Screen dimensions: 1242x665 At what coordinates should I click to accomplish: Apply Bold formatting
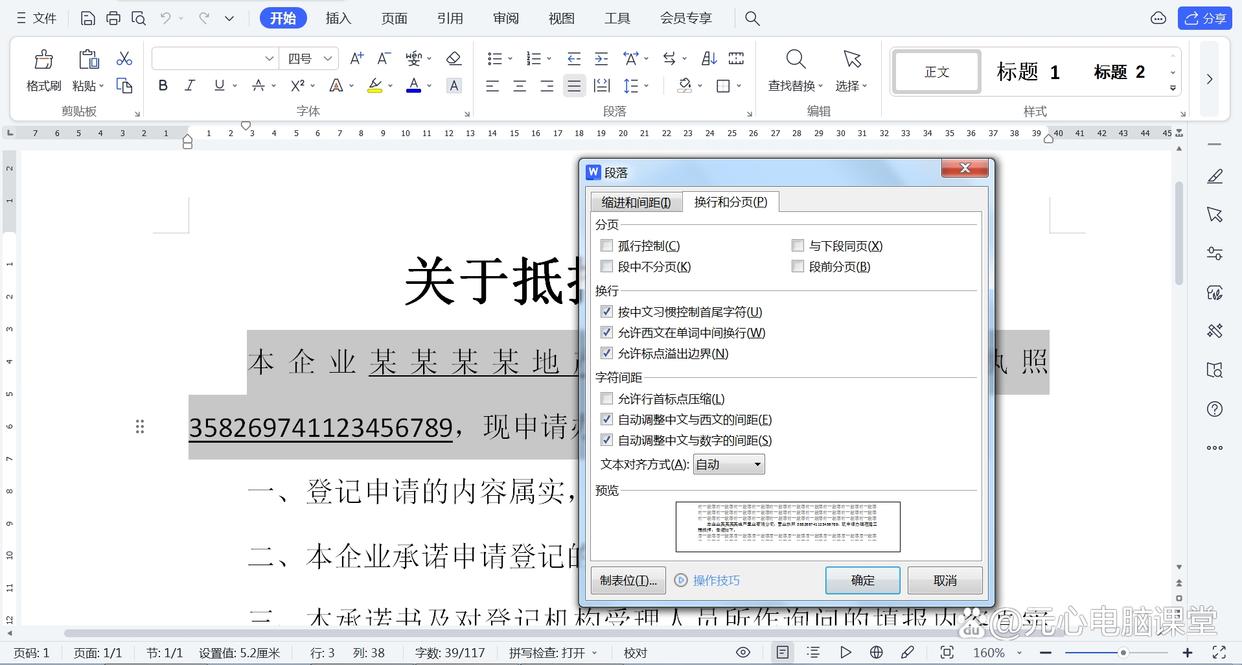pos(163,86)
